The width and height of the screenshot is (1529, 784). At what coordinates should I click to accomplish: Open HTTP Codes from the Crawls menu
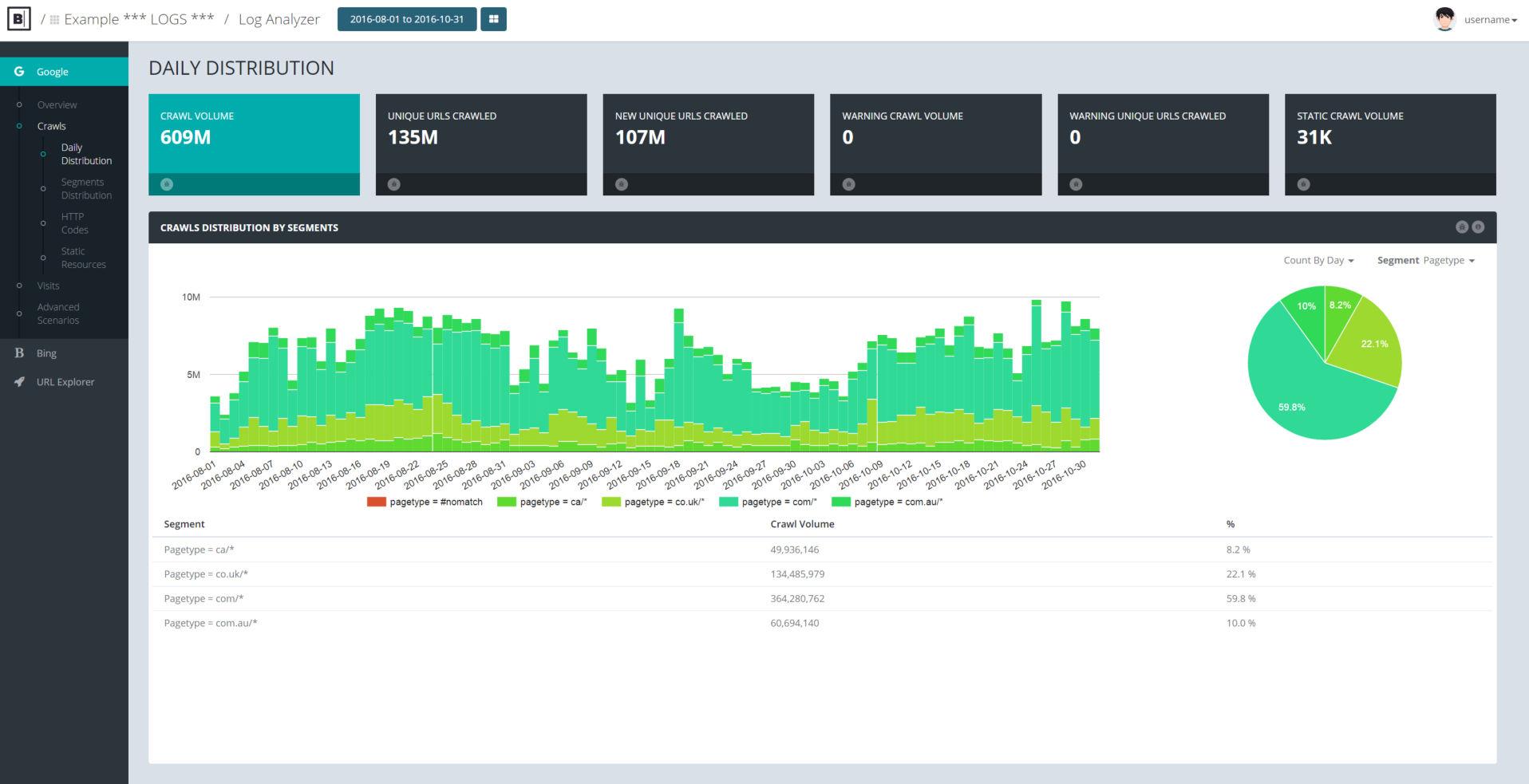pos(74,223)
